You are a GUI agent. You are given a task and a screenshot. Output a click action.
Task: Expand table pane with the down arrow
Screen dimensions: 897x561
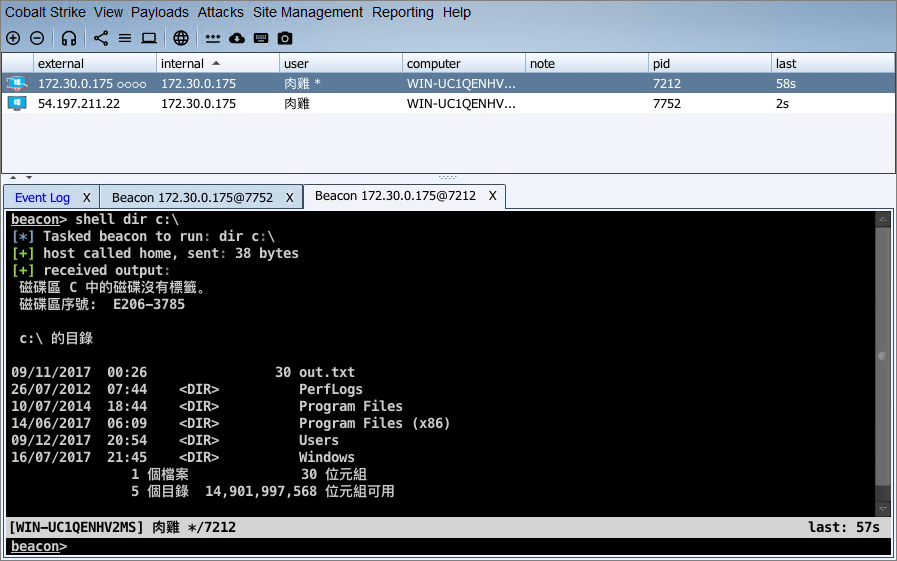[29, 178]
